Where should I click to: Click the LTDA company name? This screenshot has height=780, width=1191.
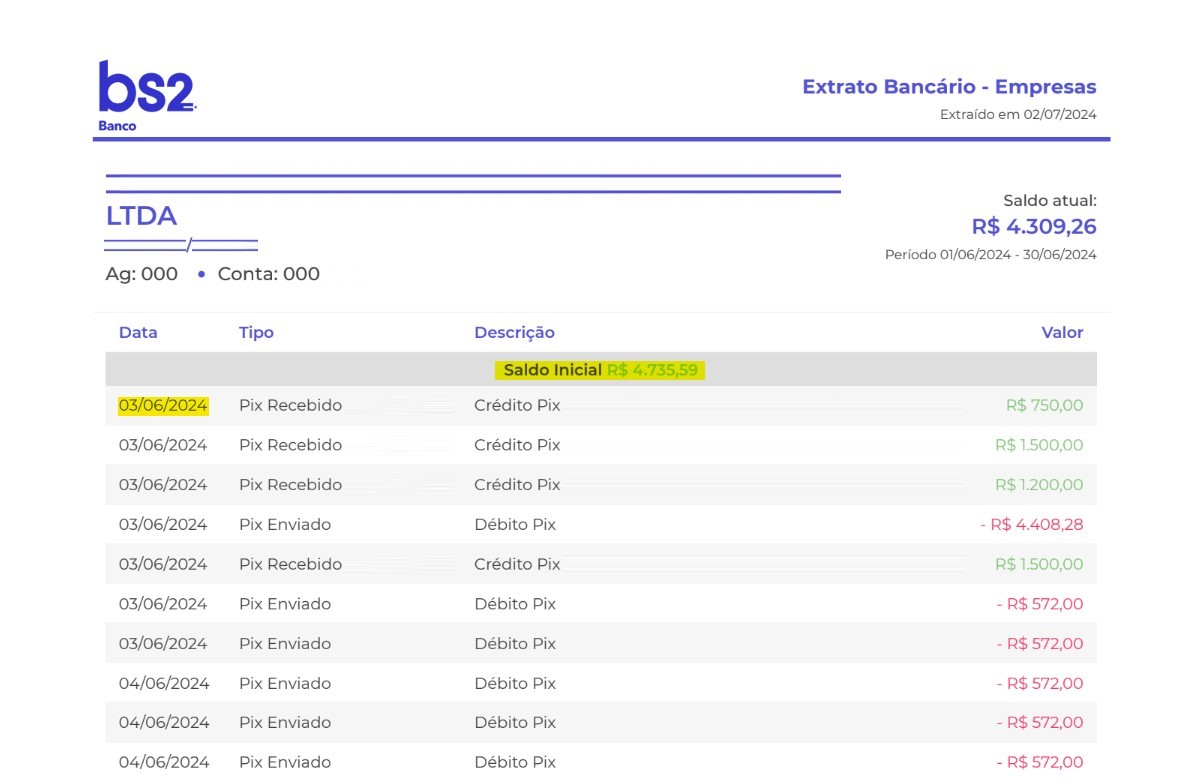[x=141, y=215]
